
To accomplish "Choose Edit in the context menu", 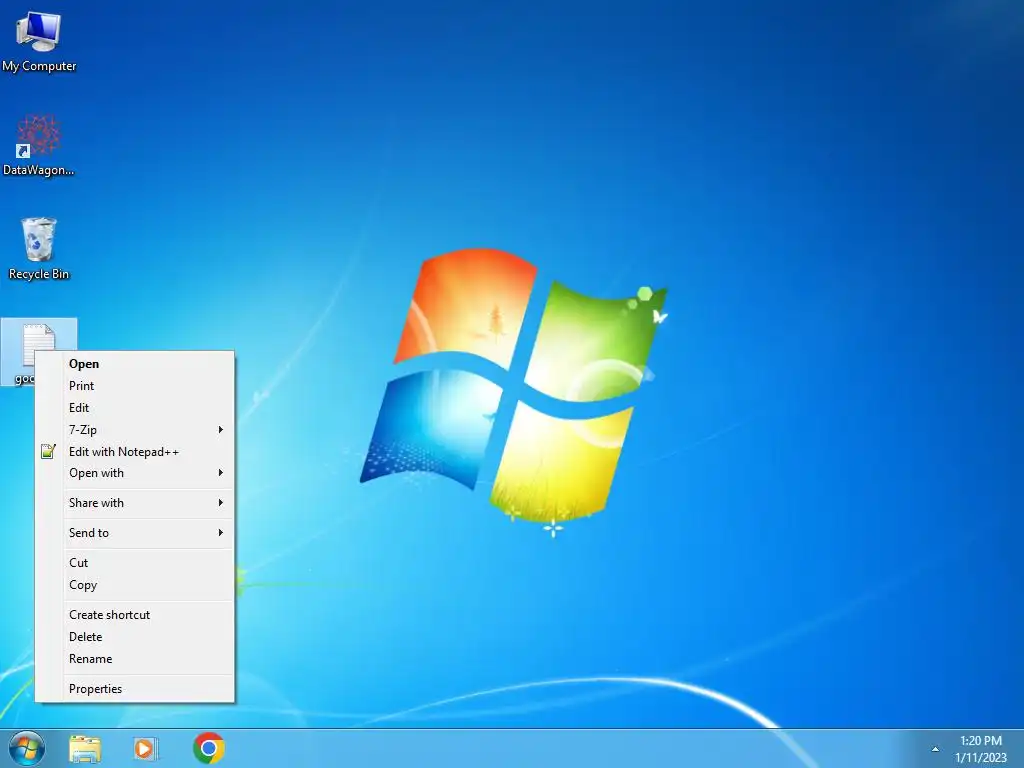I will click(x=135, y=408).
